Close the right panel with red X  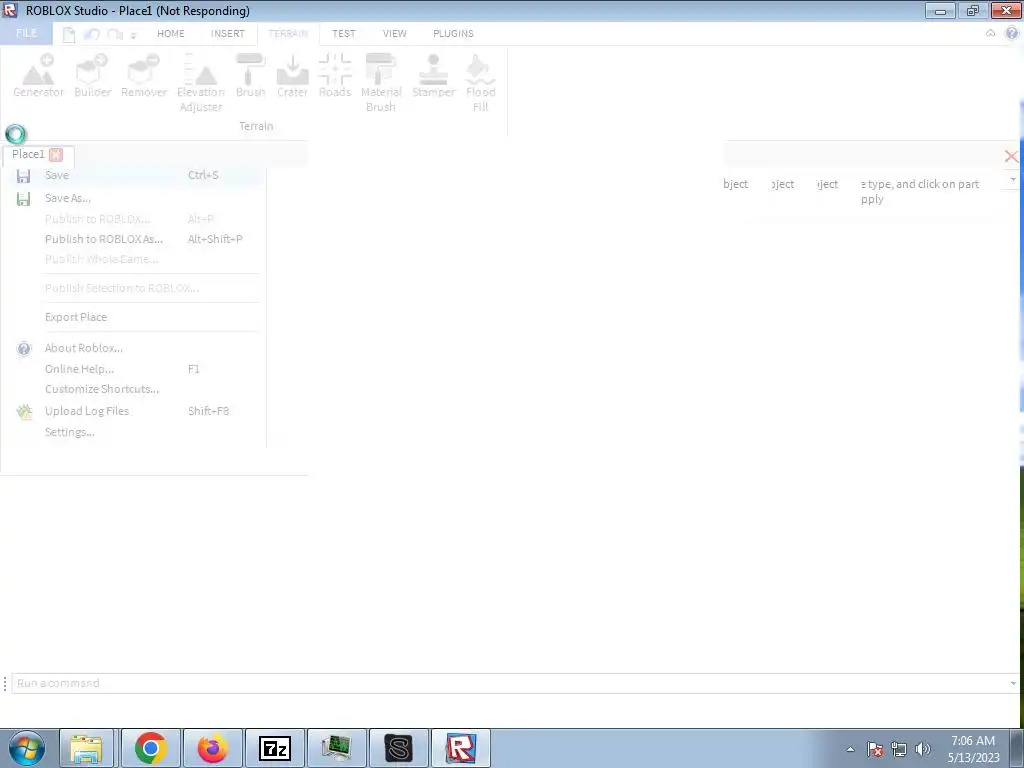pos(1011,156)
